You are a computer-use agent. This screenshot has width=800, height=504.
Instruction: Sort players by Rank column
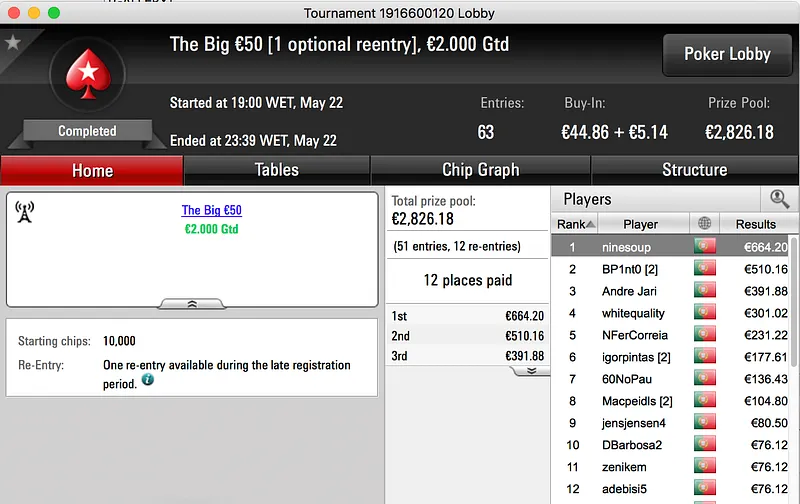point(574,224)
